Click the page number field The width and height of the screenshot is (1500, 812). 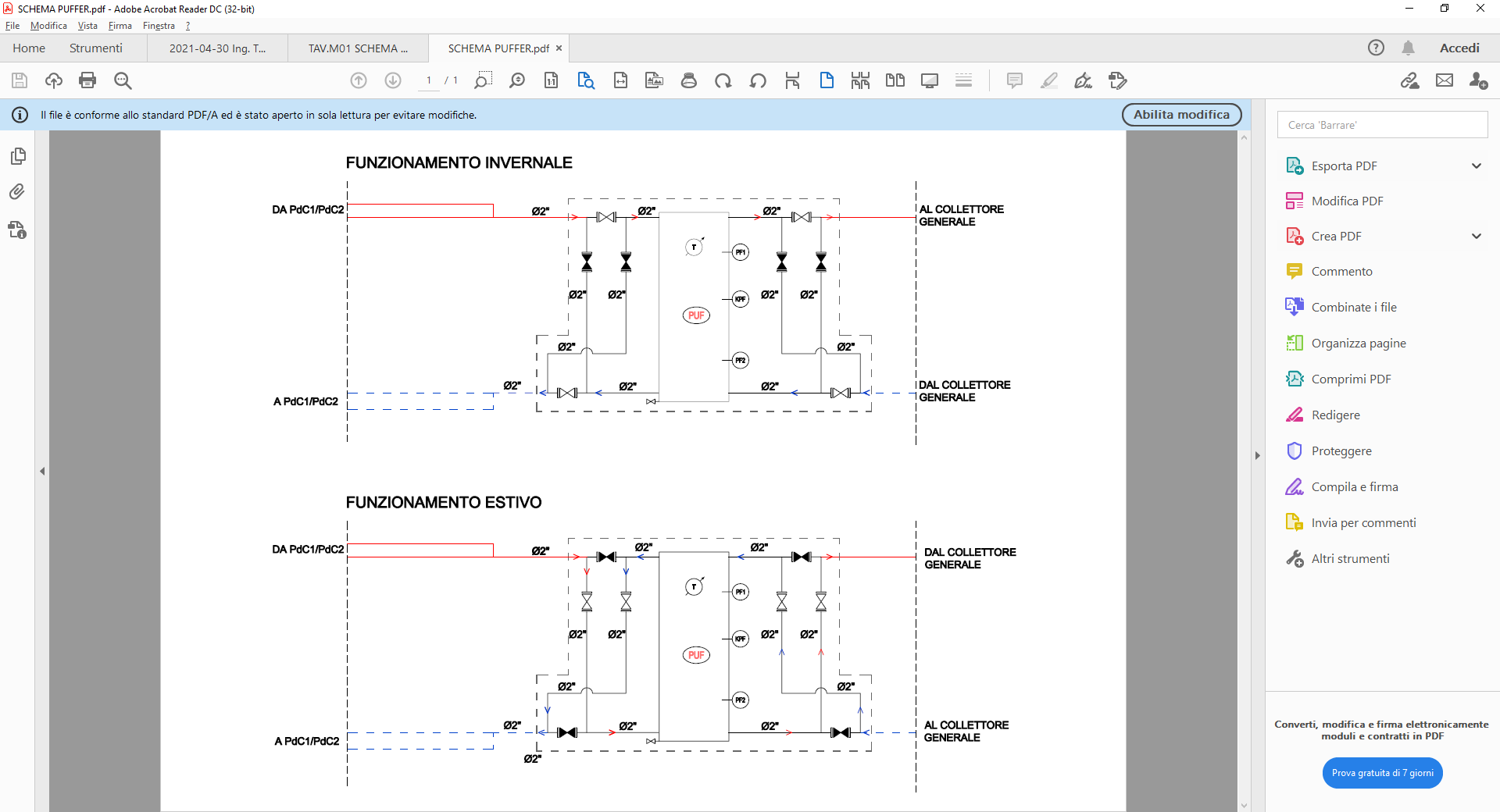429,80
